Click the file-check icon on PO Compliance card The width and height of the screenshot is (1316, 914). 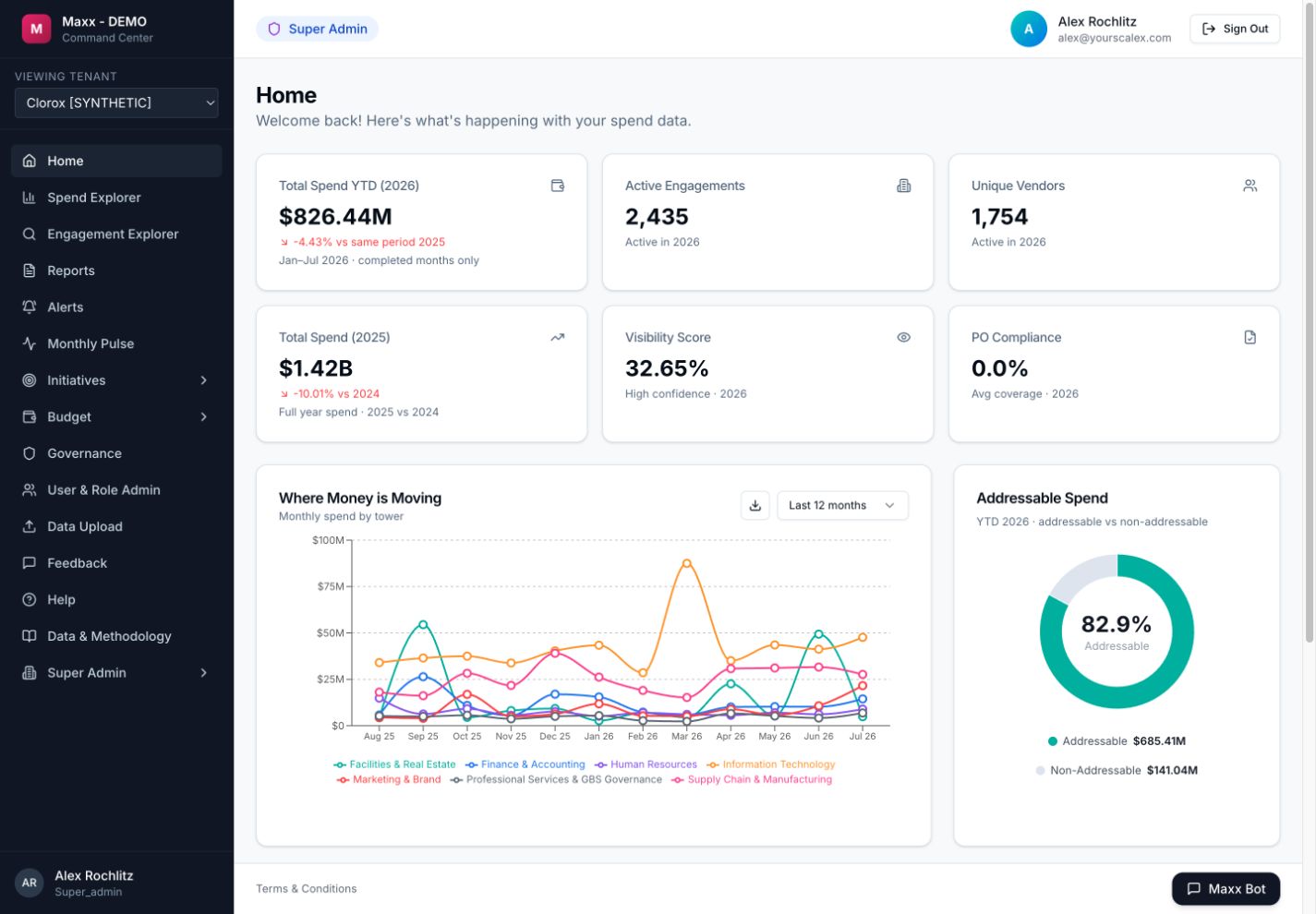(1250, 337)
